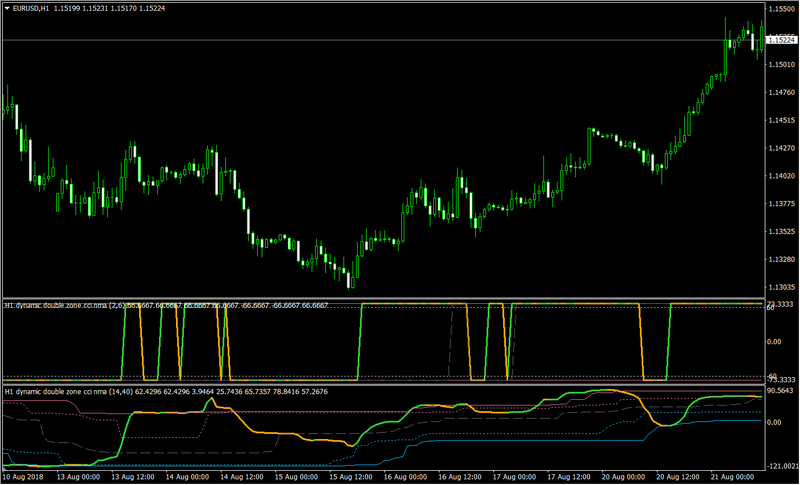This screenshot has height=485, width=800.
Task: Click the 14 Aug 12:00 time label
Action: pos(242,478)
